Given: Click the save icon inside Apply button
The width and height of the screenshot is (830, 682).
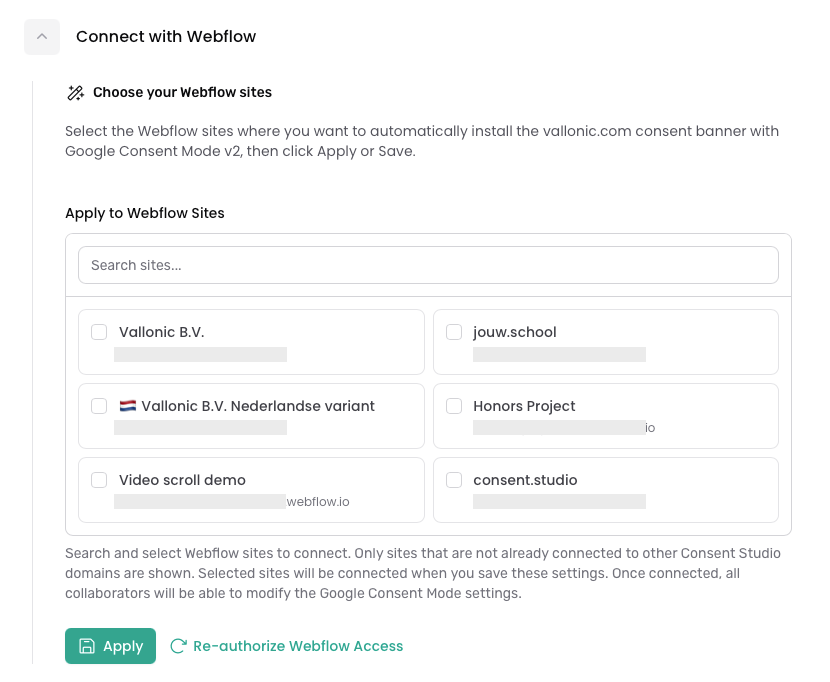Looking at the screenshot, I should click(x=87, y=646).
